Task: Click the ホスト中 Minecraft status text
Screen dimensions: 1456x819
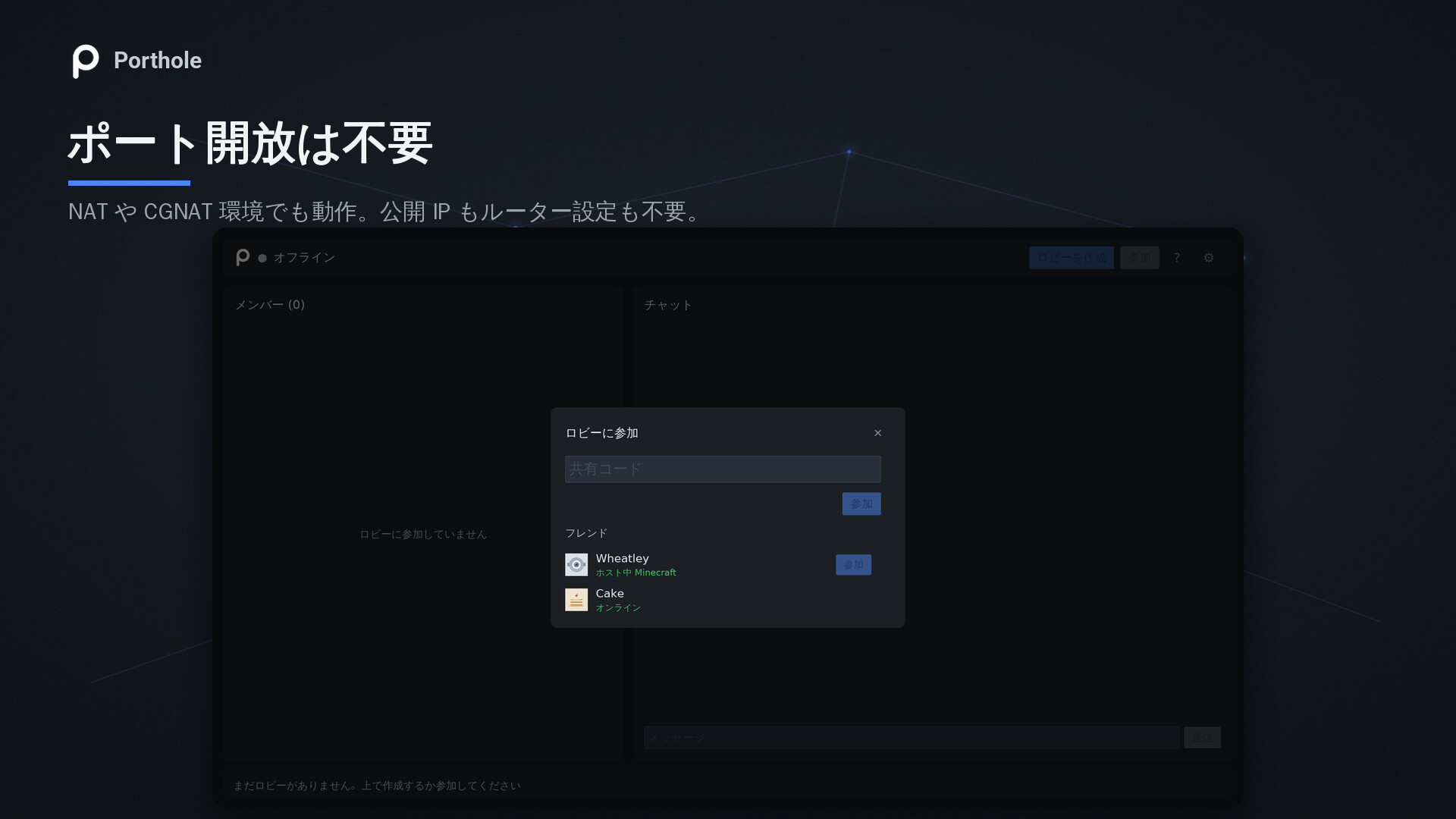Action: 635,573
